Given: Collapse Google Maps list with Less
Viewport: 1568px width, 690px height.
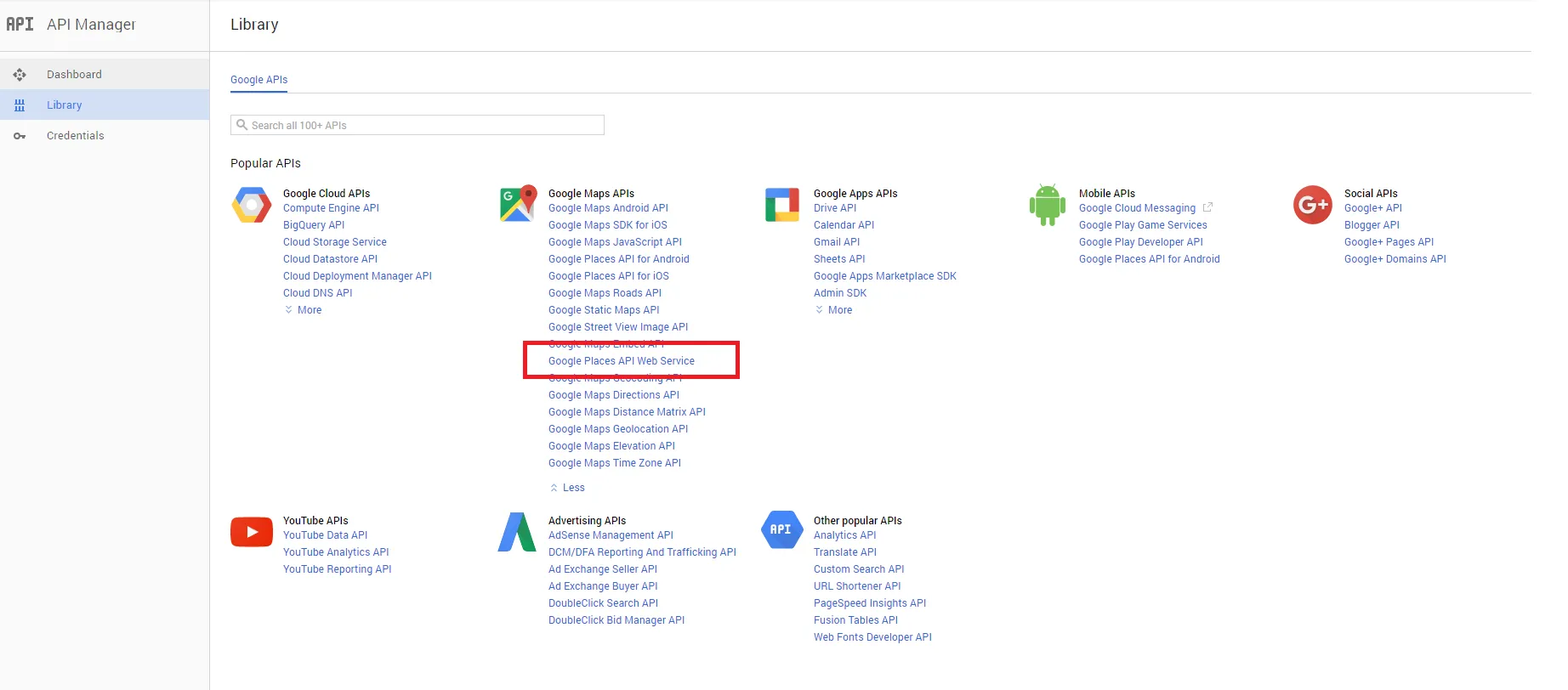Looking at the screenshot, I should click(567, 488).
